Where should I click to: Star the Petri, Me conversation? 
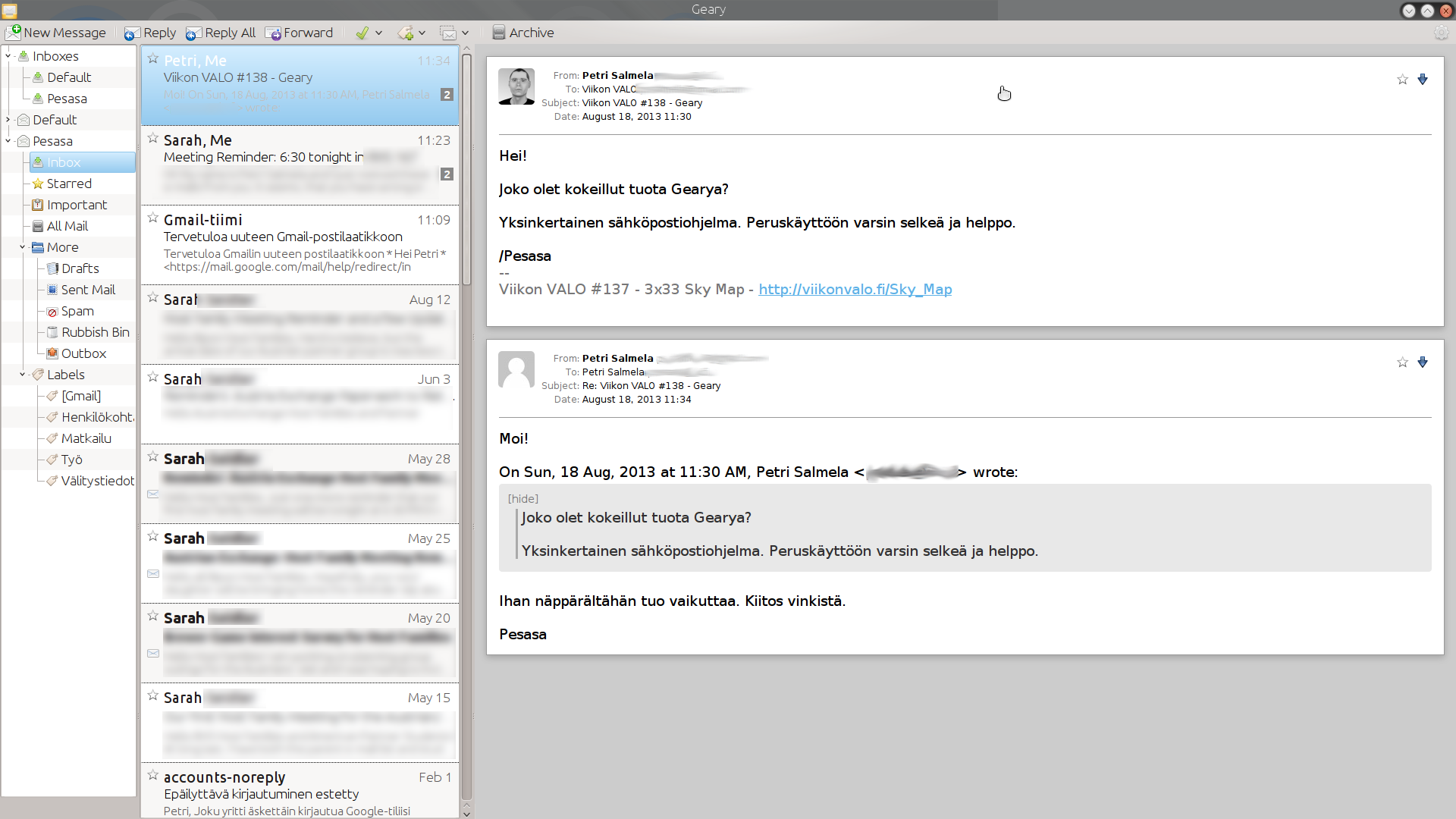click(152, 58)
